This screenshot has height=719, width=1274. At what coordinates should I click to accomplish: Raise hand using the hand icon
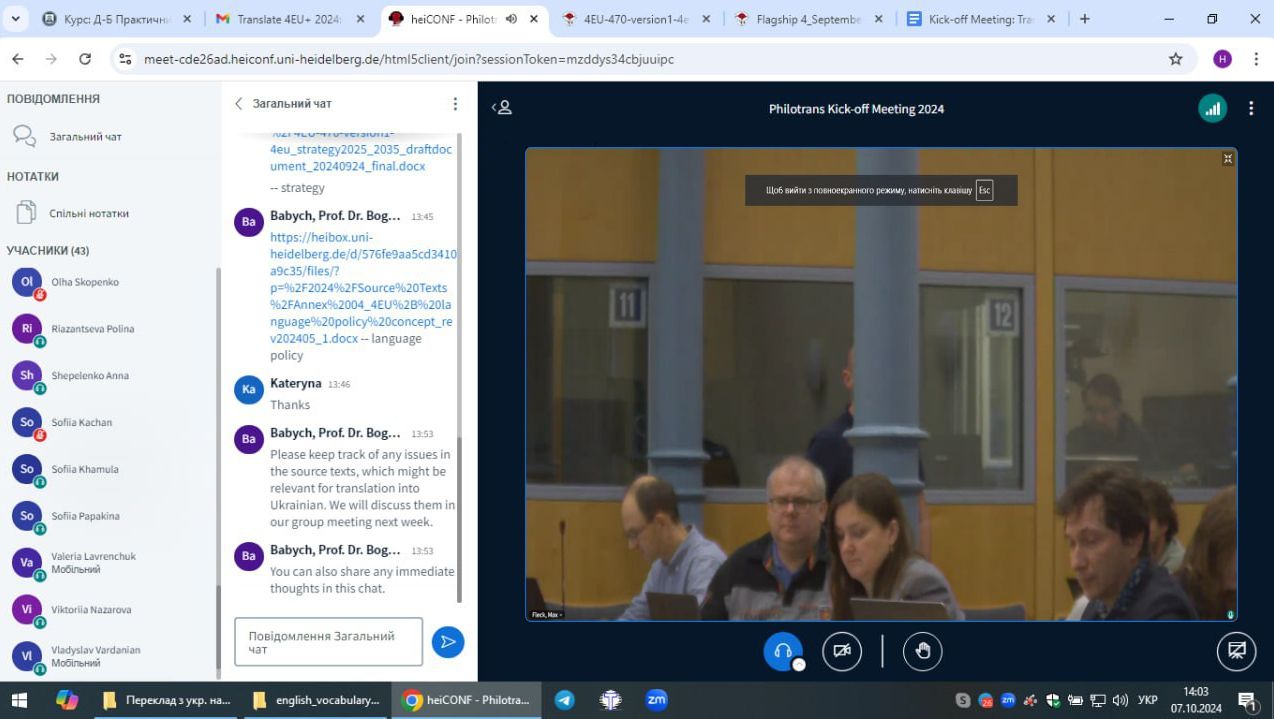922,651
